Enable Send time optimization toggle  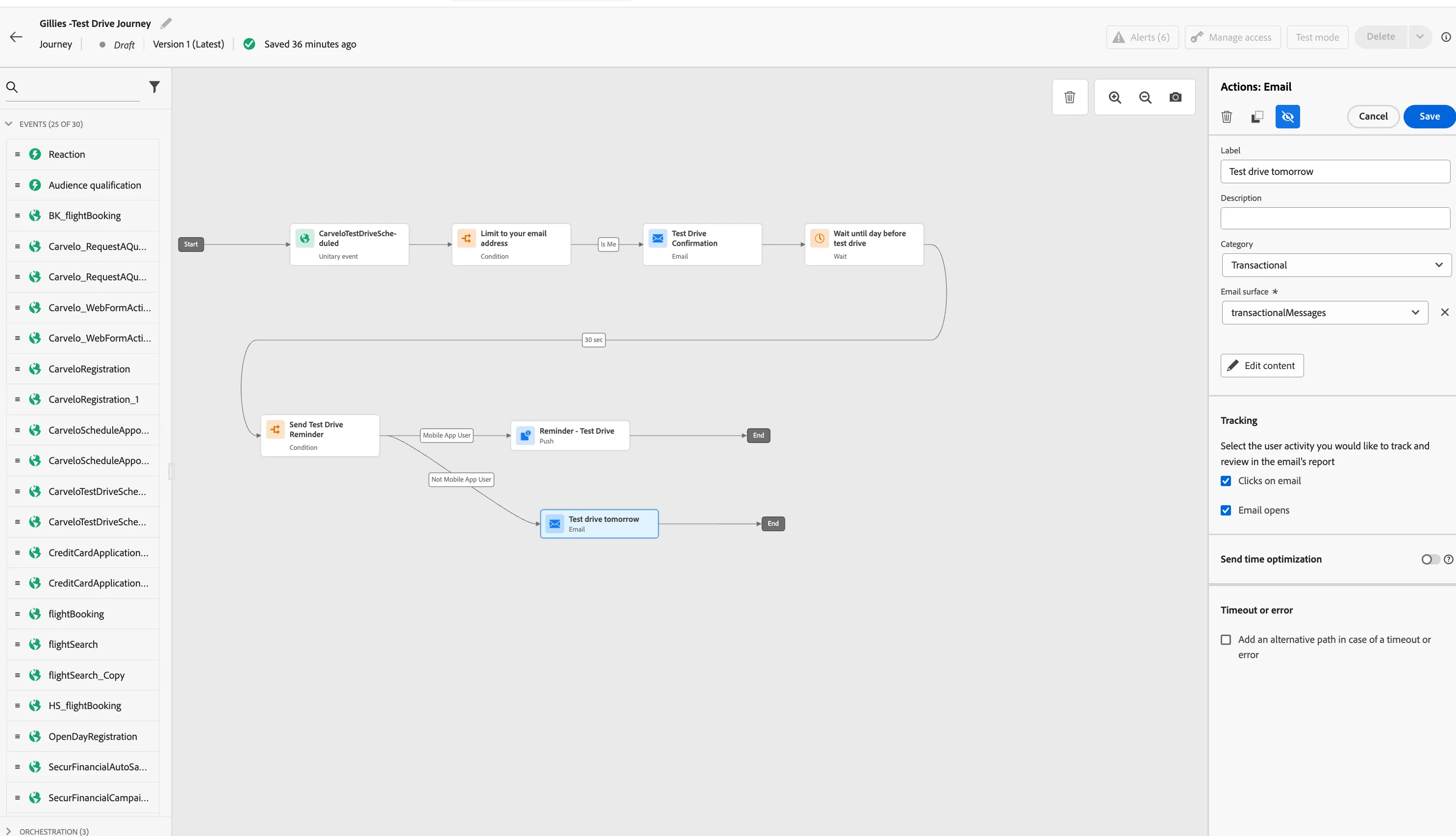(1430, 559)
